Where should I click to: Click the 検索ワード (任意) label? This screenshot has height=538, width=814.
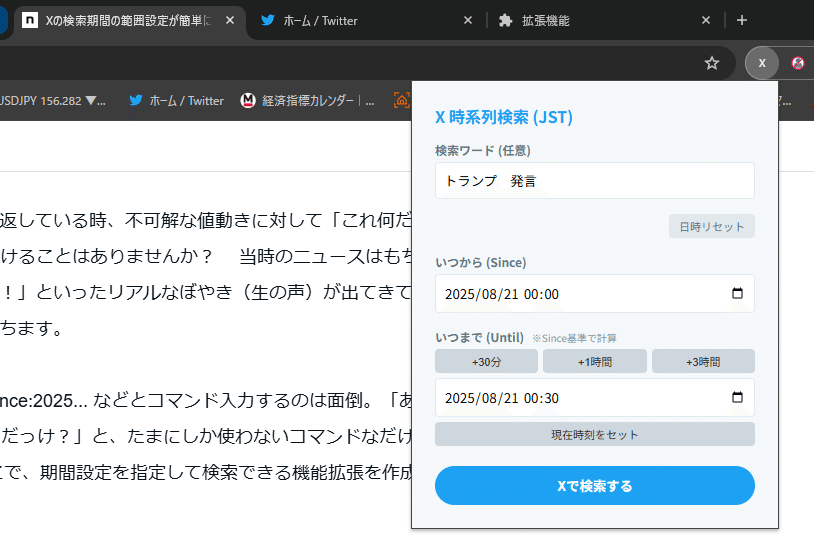pos(483,151)
